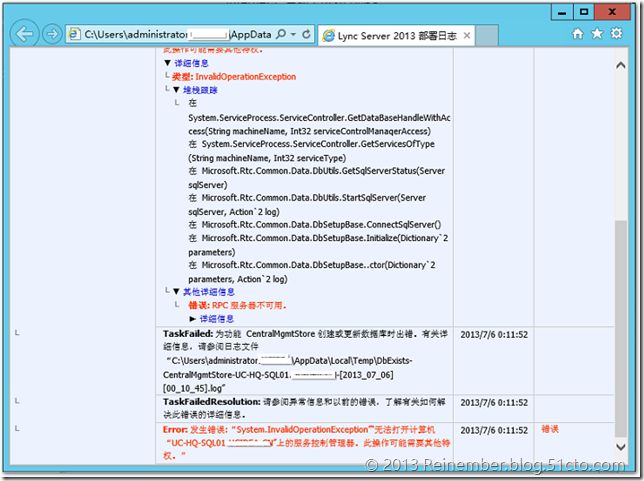Click the 错误: RPC 服务器不可用 text

[x=237, y=305]
